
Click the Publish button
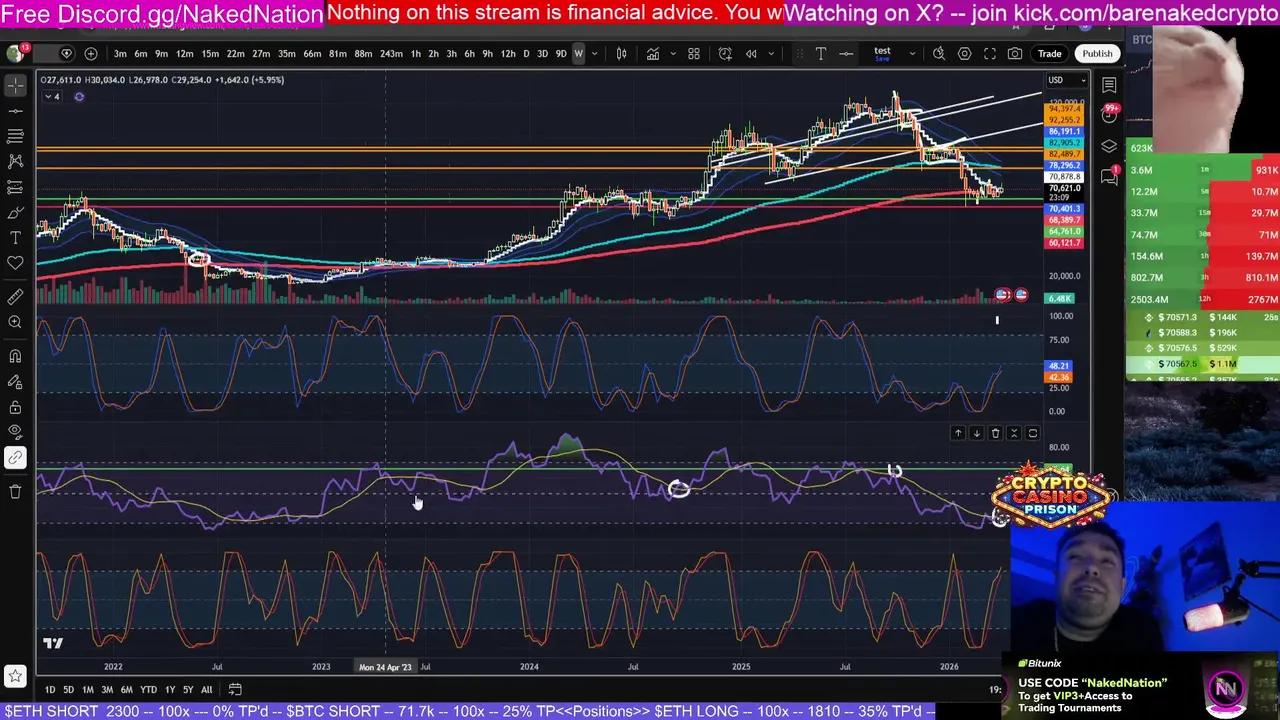pyautogui.click(x=1096, y=53)
